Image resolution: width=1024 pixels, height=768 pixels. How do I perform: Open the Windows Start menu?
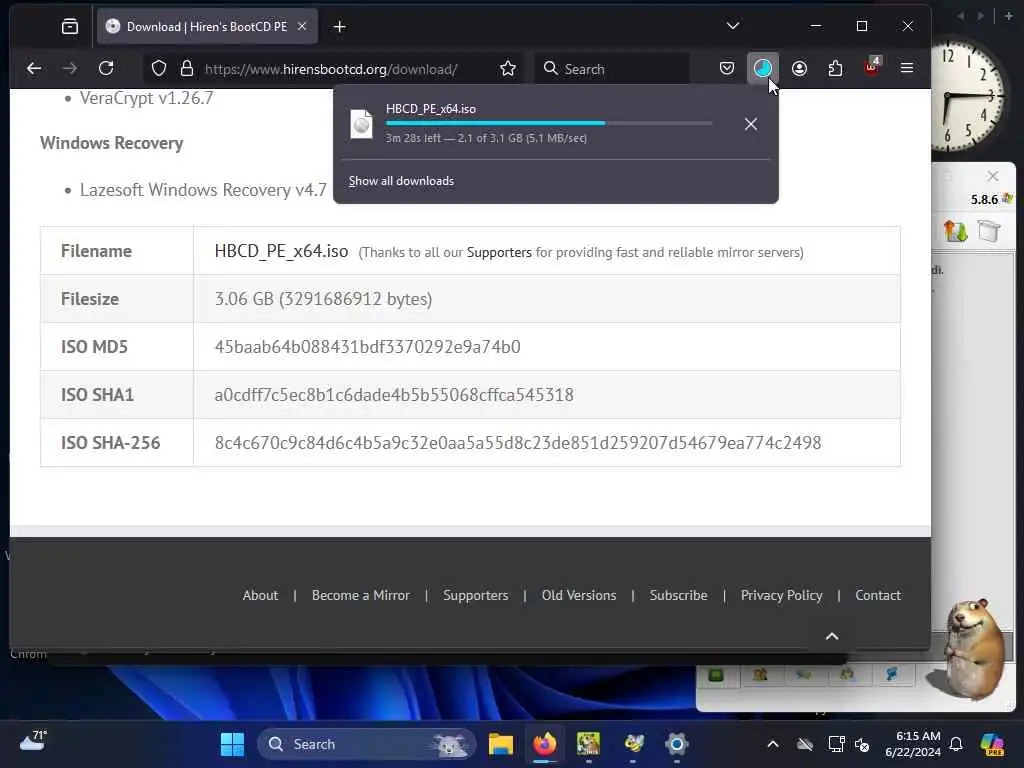click(232, 744)
